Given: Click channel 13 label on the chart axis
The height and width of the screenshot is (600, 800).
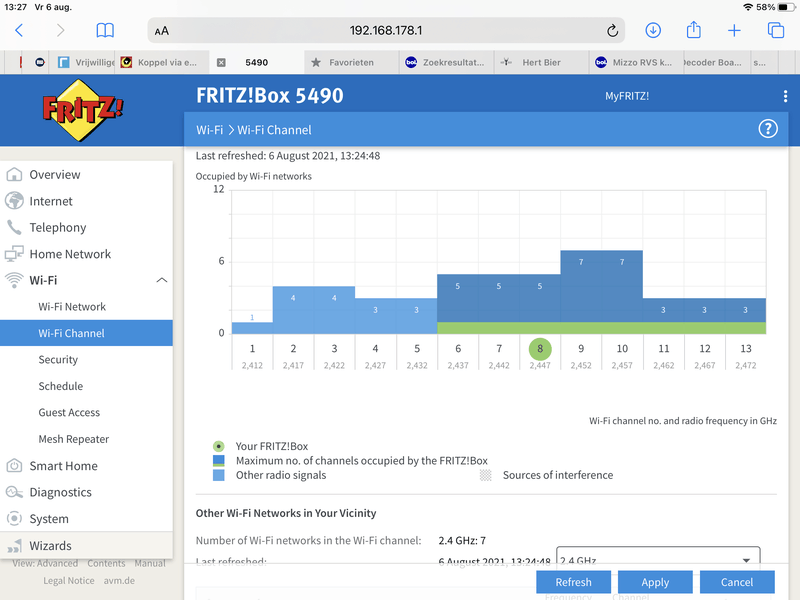Looking at the screenshot, I should point(745,348).
